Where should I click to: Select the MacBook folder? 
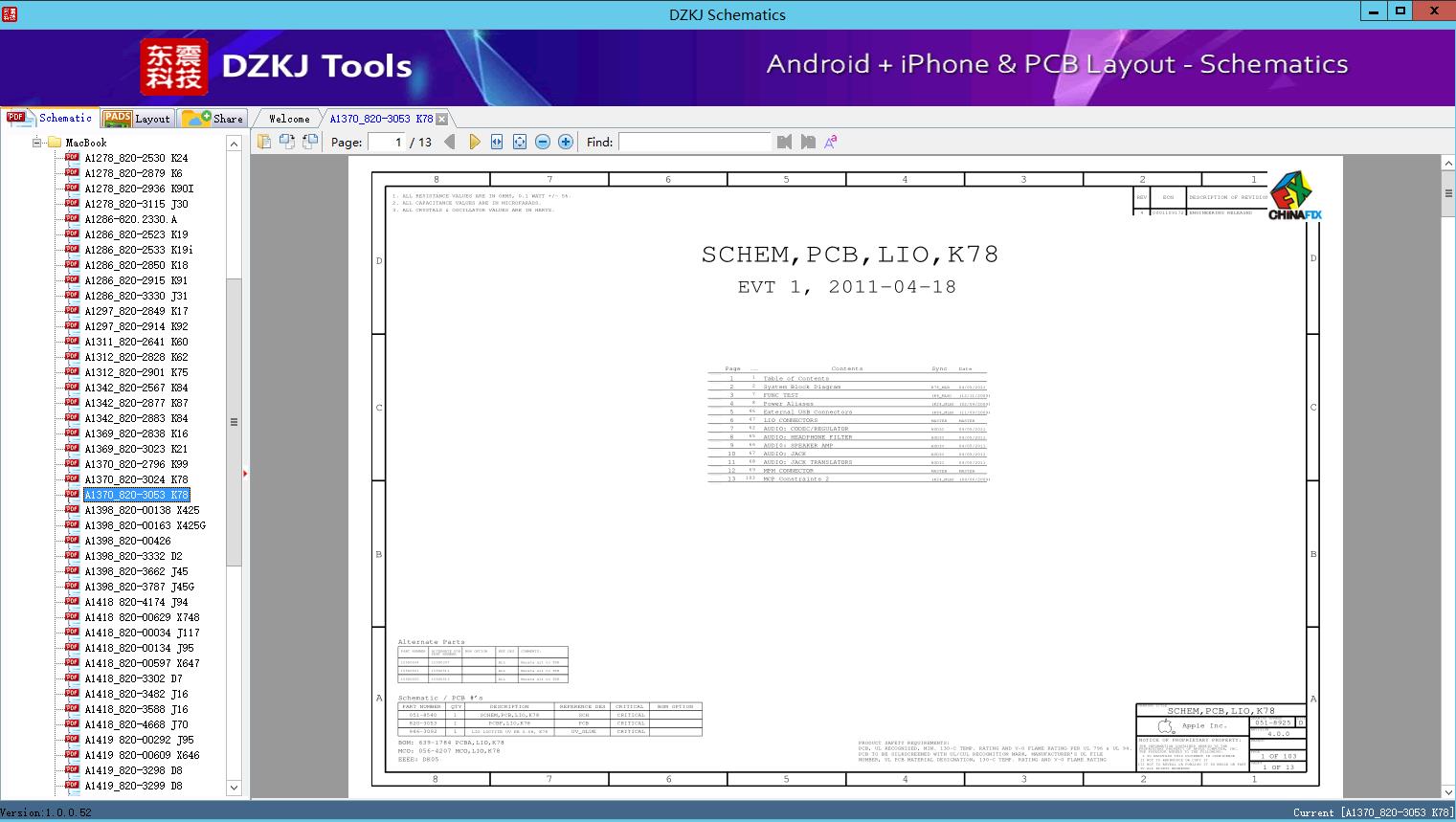tap(86, 143)
